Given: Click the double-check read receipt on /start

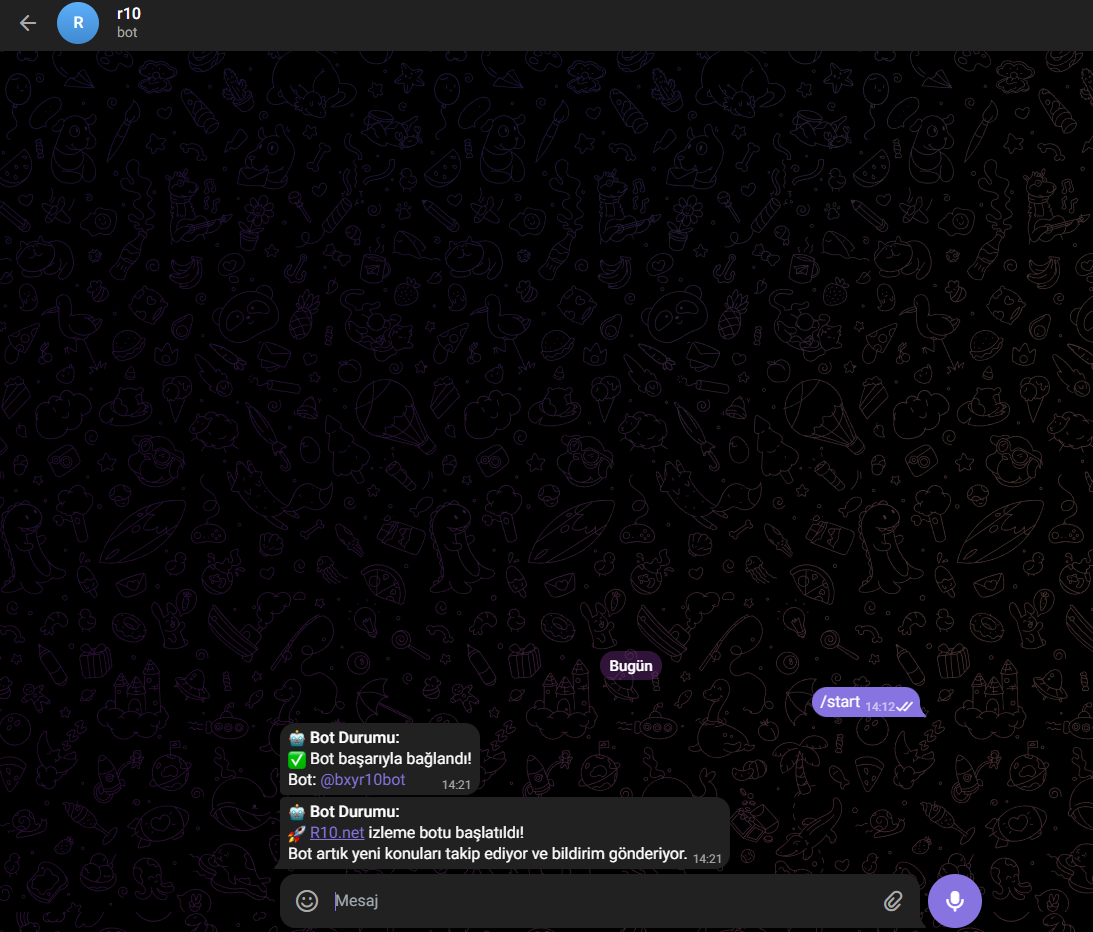Looking at the screenshot, I should click(x=905, y=706).
